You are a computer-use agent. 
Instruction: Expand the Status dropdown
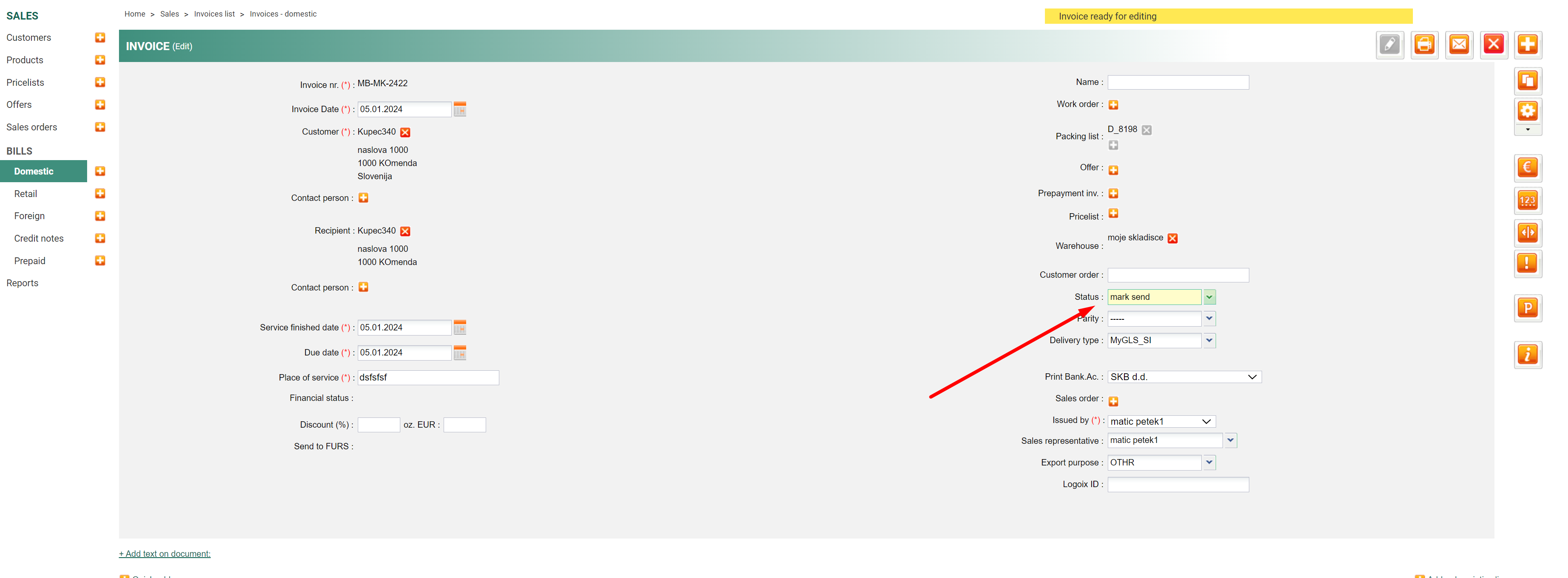tap(1209, 297)
